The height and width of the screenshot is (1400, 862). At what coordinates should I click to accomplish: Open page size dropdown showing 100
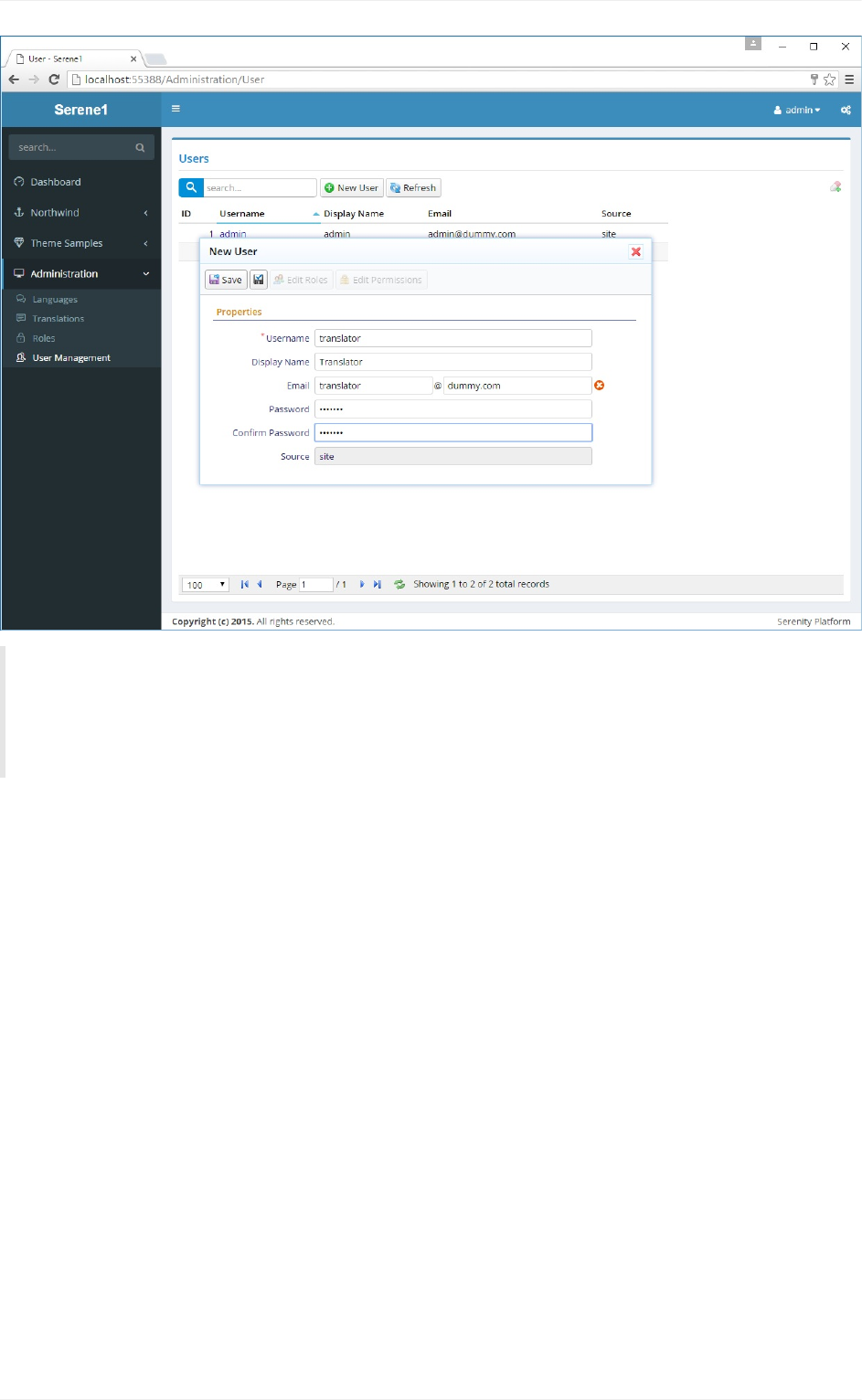[206, 585]
